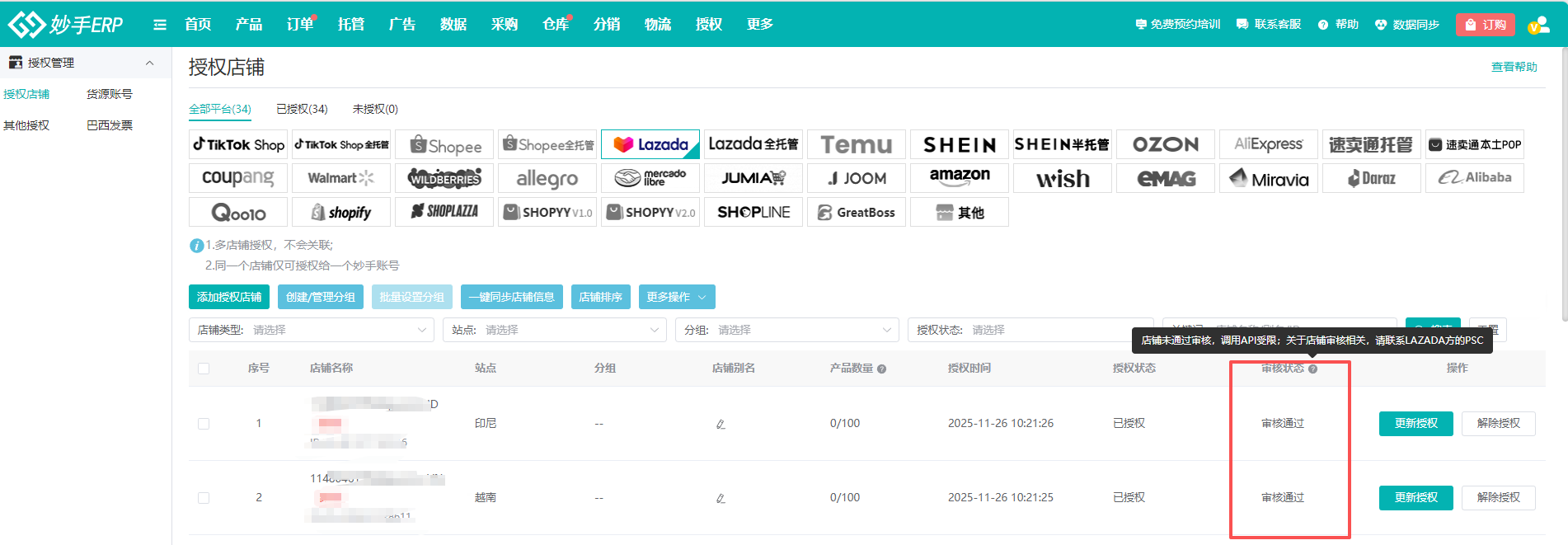Click the edit alias pencil in row 1
1568x545 pixels.
(x=721, y=424)
